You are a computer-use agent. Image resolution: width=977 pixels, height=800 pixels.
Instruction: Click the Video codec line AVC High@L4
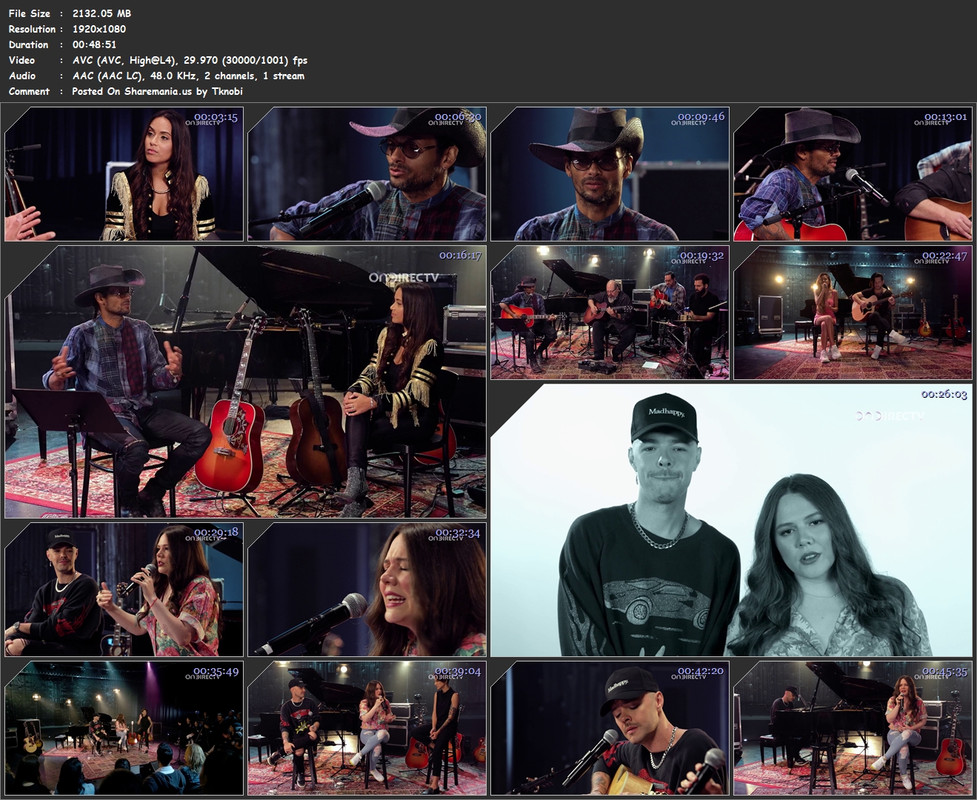(190, 60)
